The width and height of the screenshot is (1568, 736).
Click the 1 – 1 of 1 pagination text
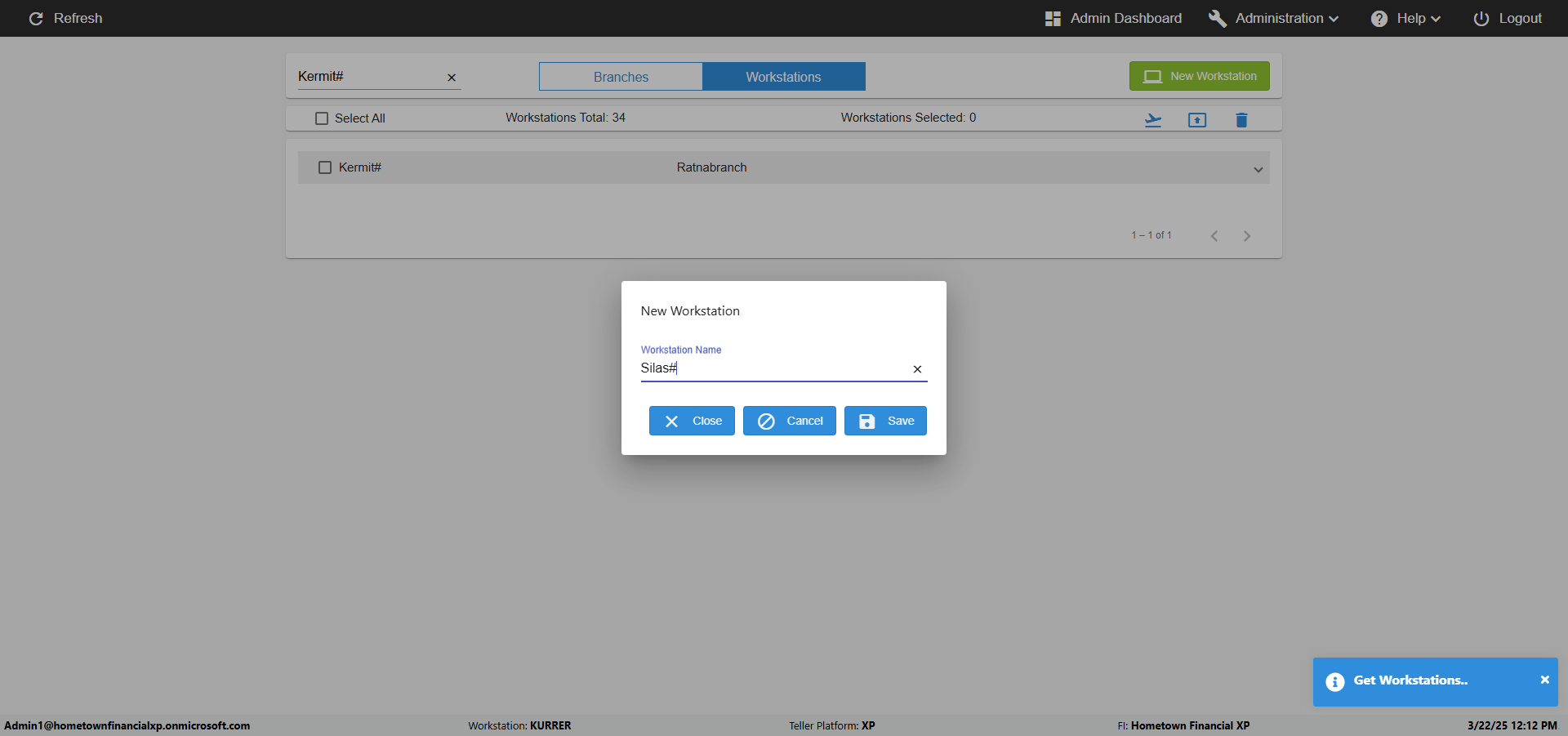click(1151, 235)
